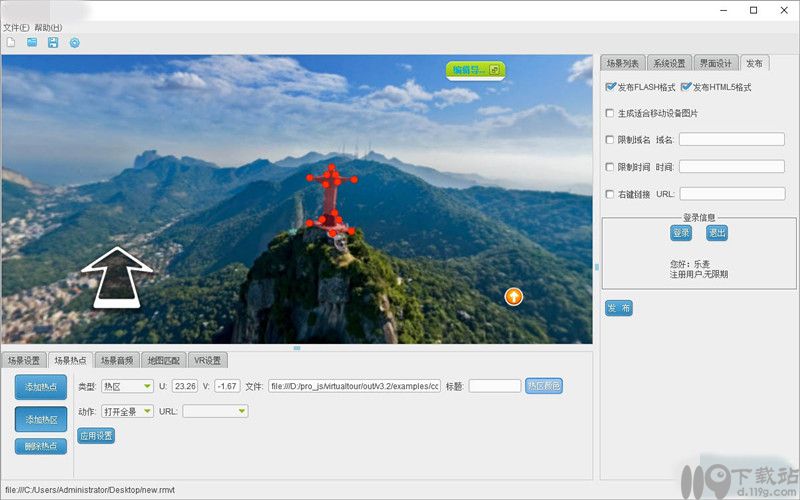Viewport: 800px width, 500px height.
Task: Click the 发布 publish button
Action: 619,308
